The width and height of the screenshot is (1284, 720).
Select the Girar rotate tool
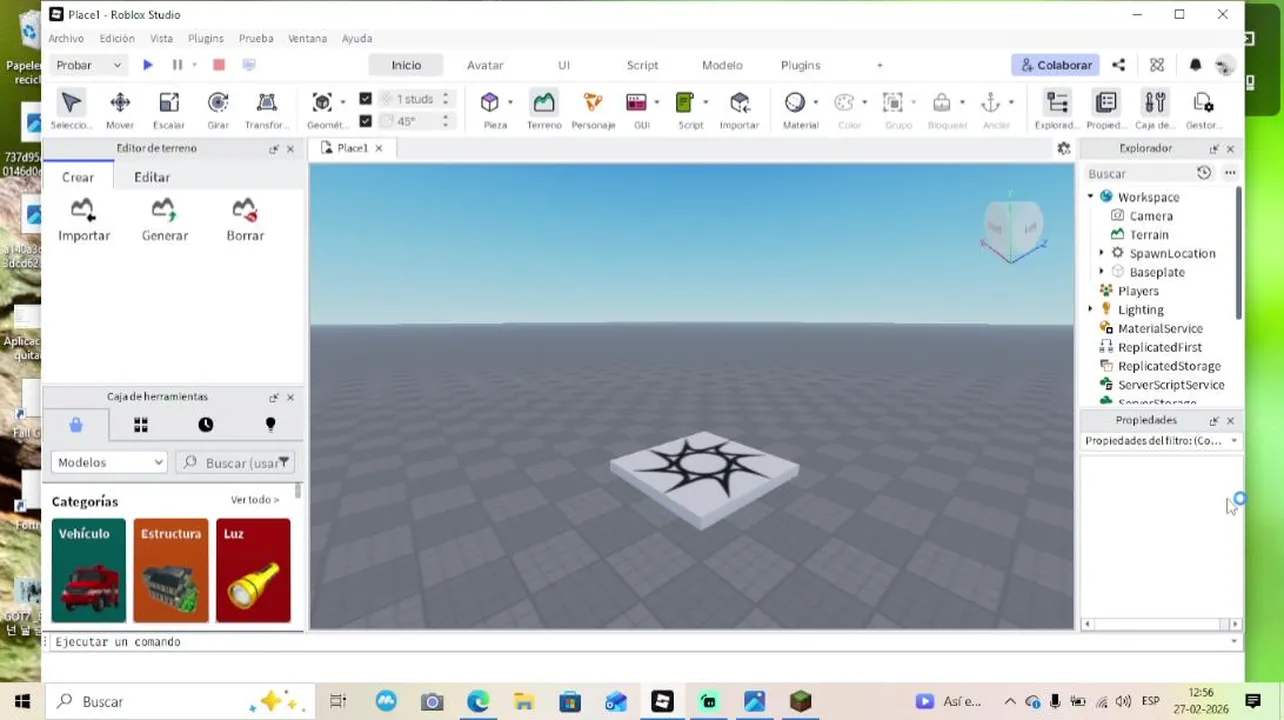coord(218,109)
